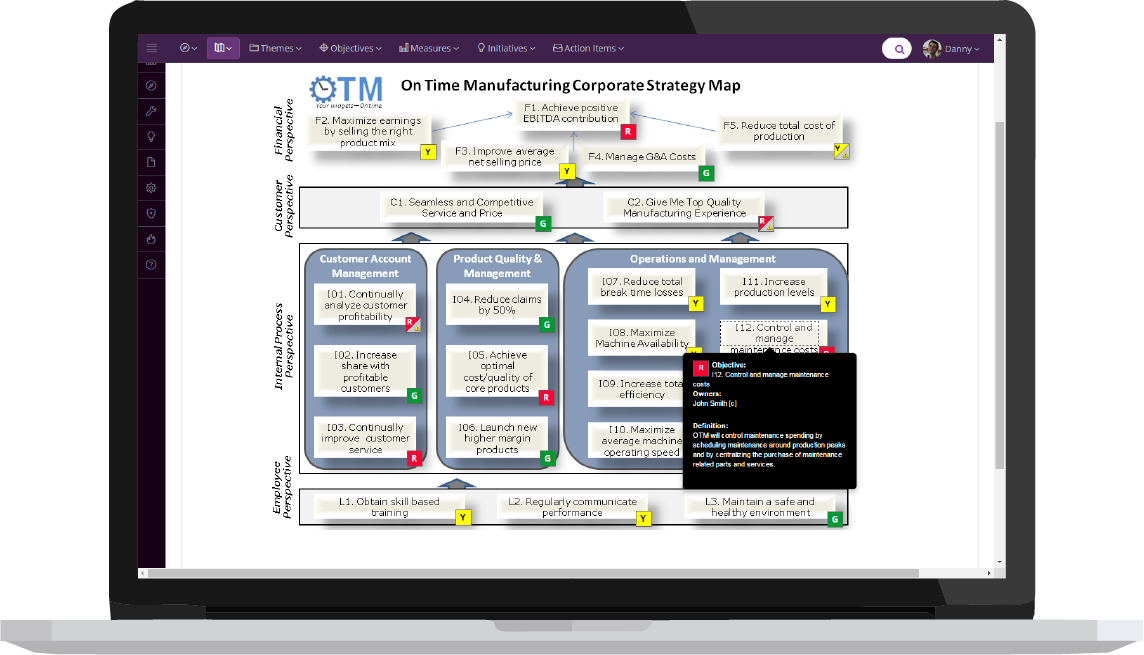Click Danny's profile avatar

931,49
